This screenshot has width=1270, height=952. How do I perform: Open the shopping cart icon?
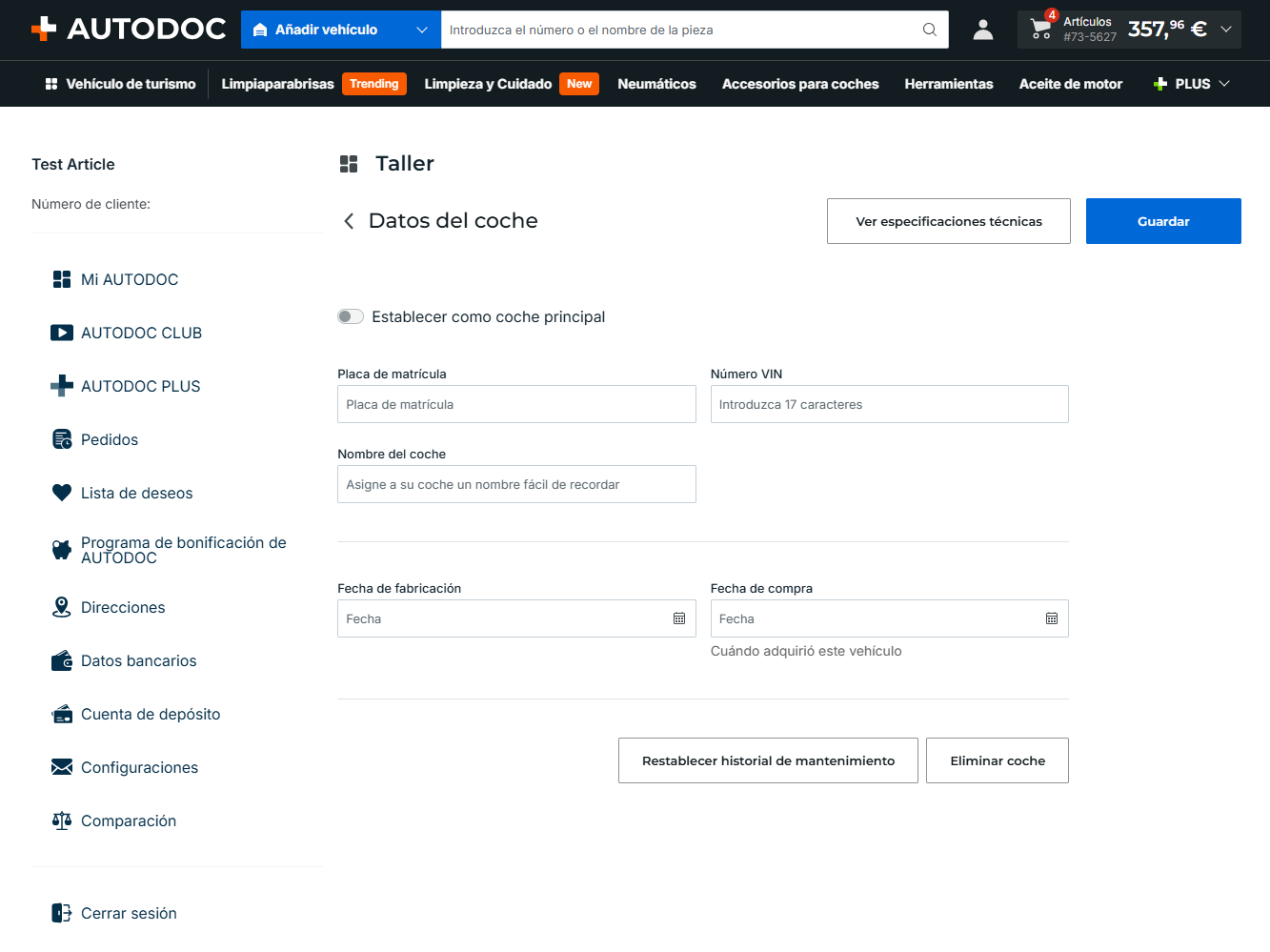point(1041,30)
